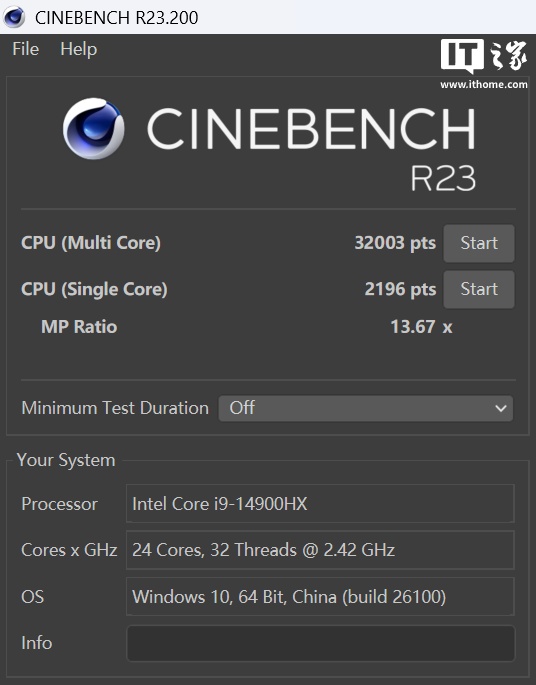Viewport: 536px width, 685px height.
Task: Click the Cinebench icon in the title bar
Action: (x=14, y=17)
